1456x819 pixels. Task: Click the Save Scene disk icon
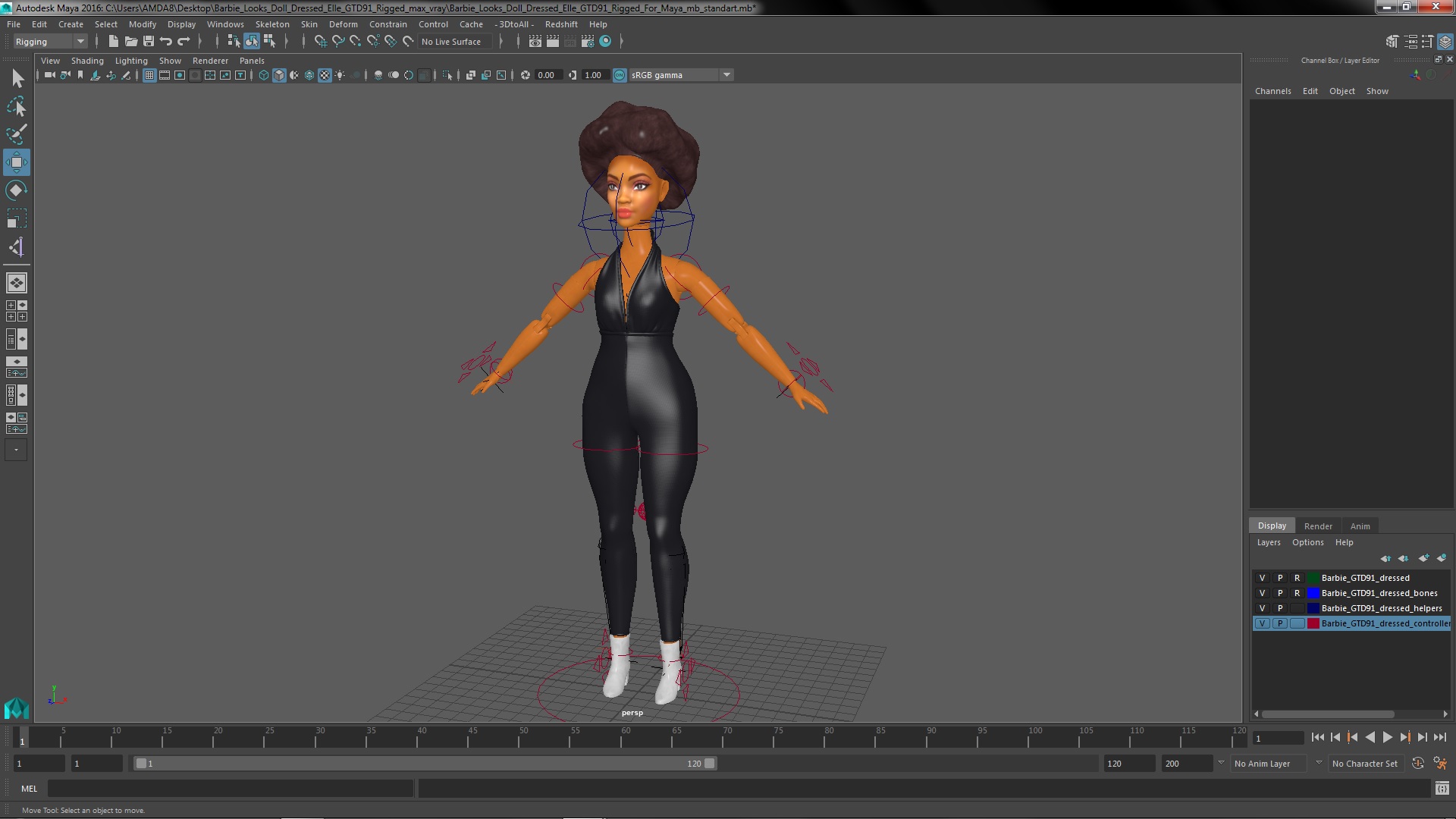tap(149, 41)
